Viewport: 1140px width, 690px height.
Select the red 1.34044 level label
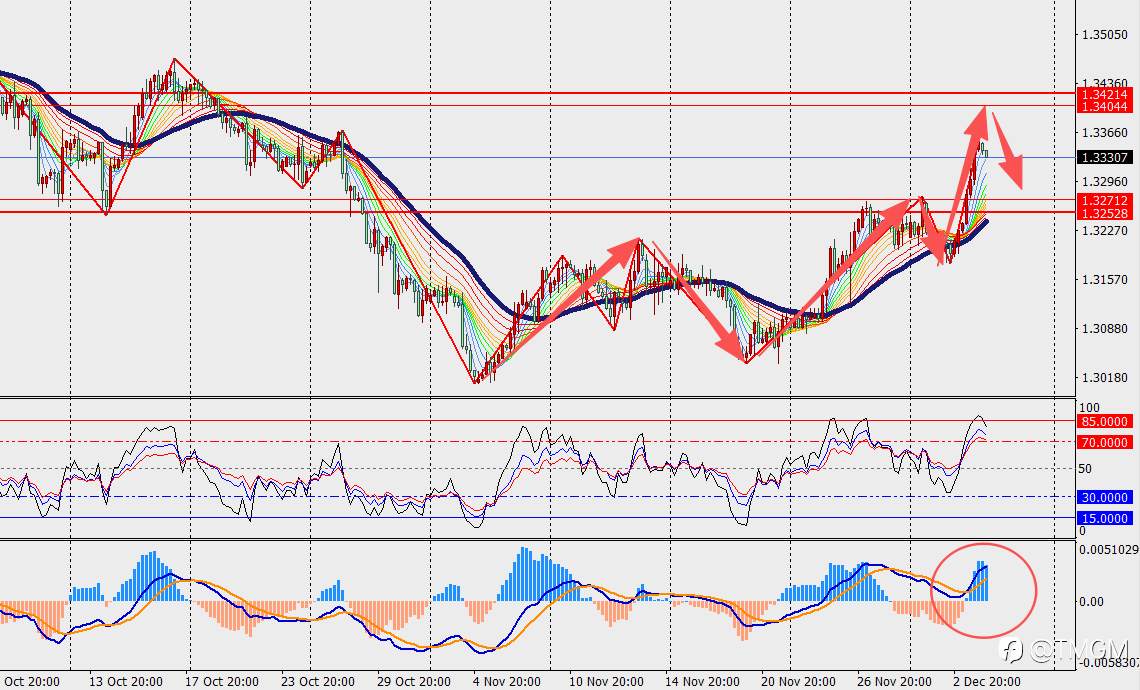[x=1104, y=107]
